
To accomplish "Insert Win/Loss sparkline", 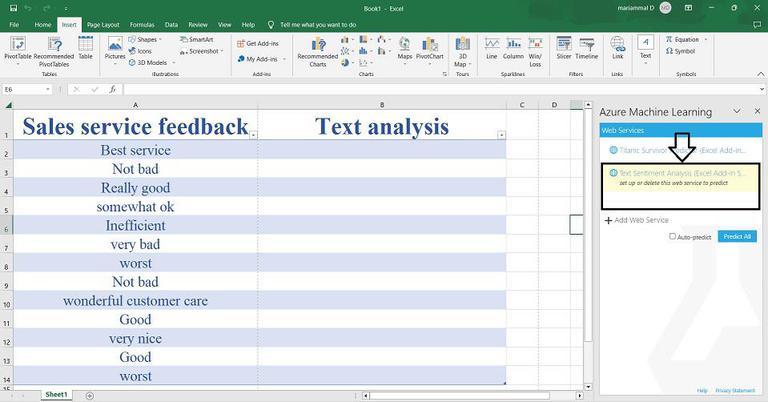I will [x=535, y=51].
